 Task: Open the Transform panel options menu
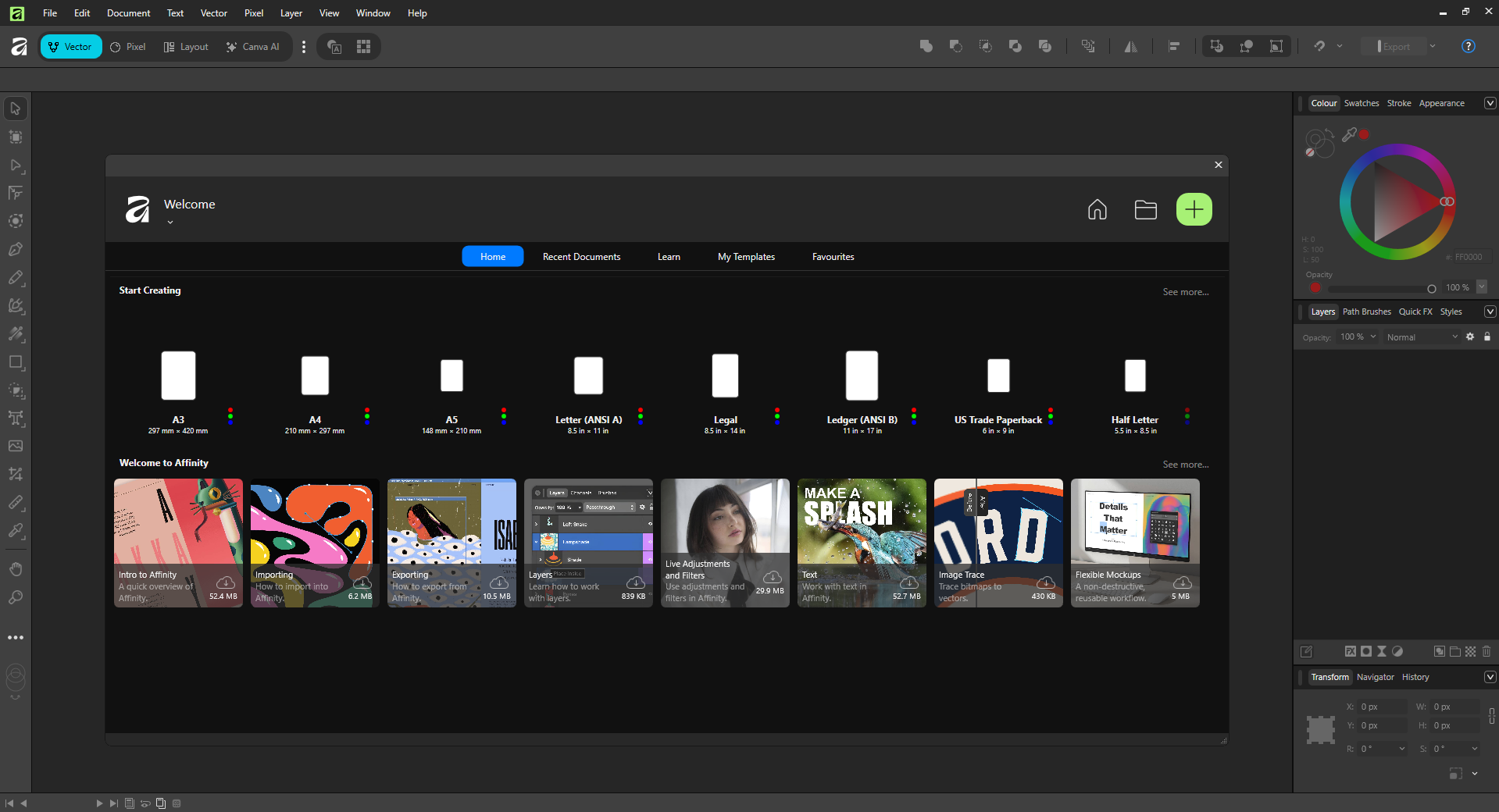(x=1490, y=677)
